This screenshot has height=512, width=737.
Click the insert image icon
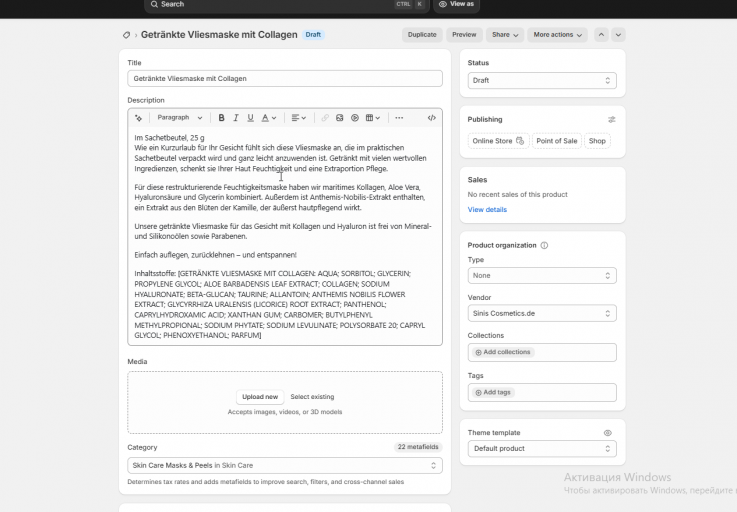340,118
